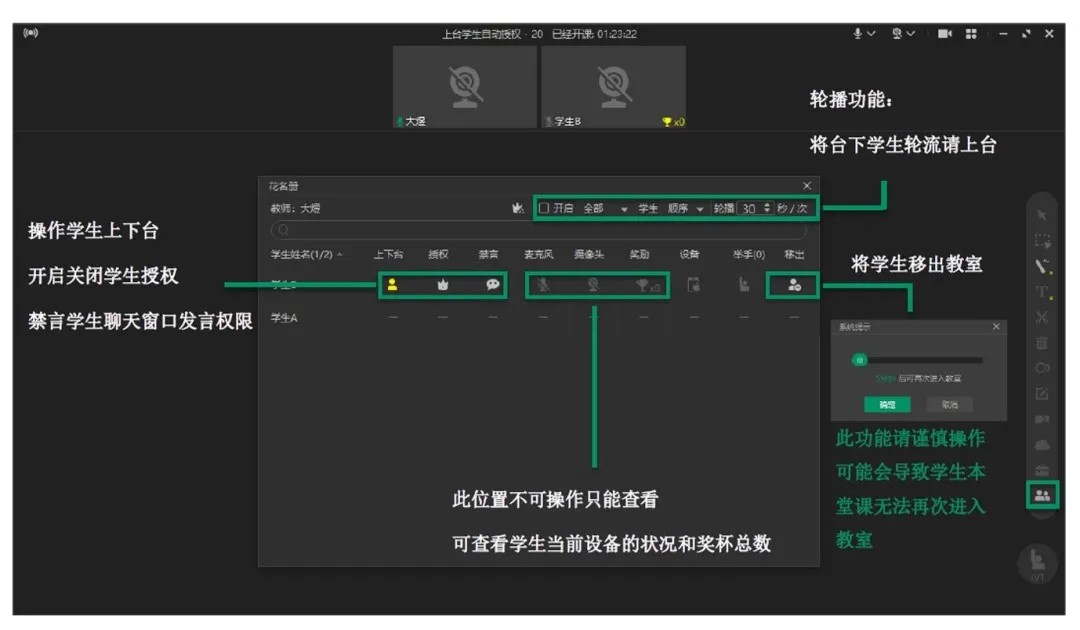
Task: Enable the 开启 rotation checkbox
Action: (x=545, y=208)
